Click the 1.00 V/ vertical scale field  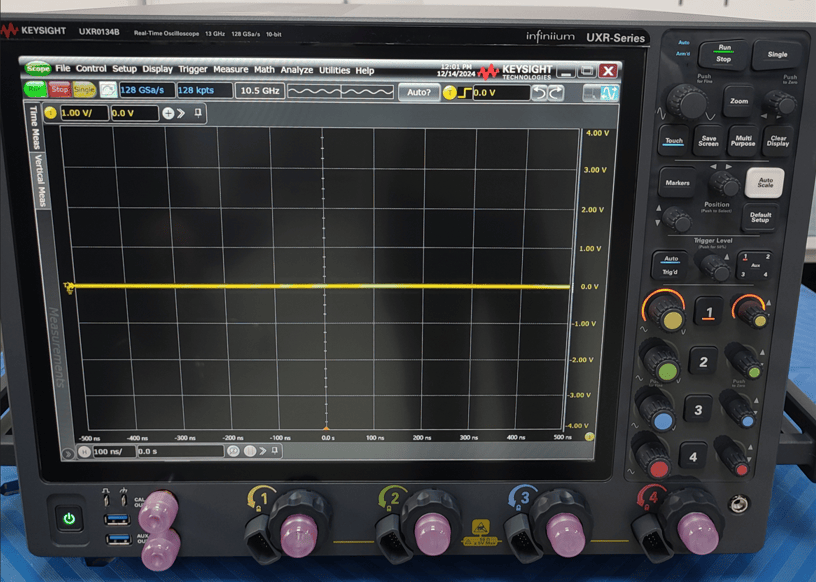[84, 113]
